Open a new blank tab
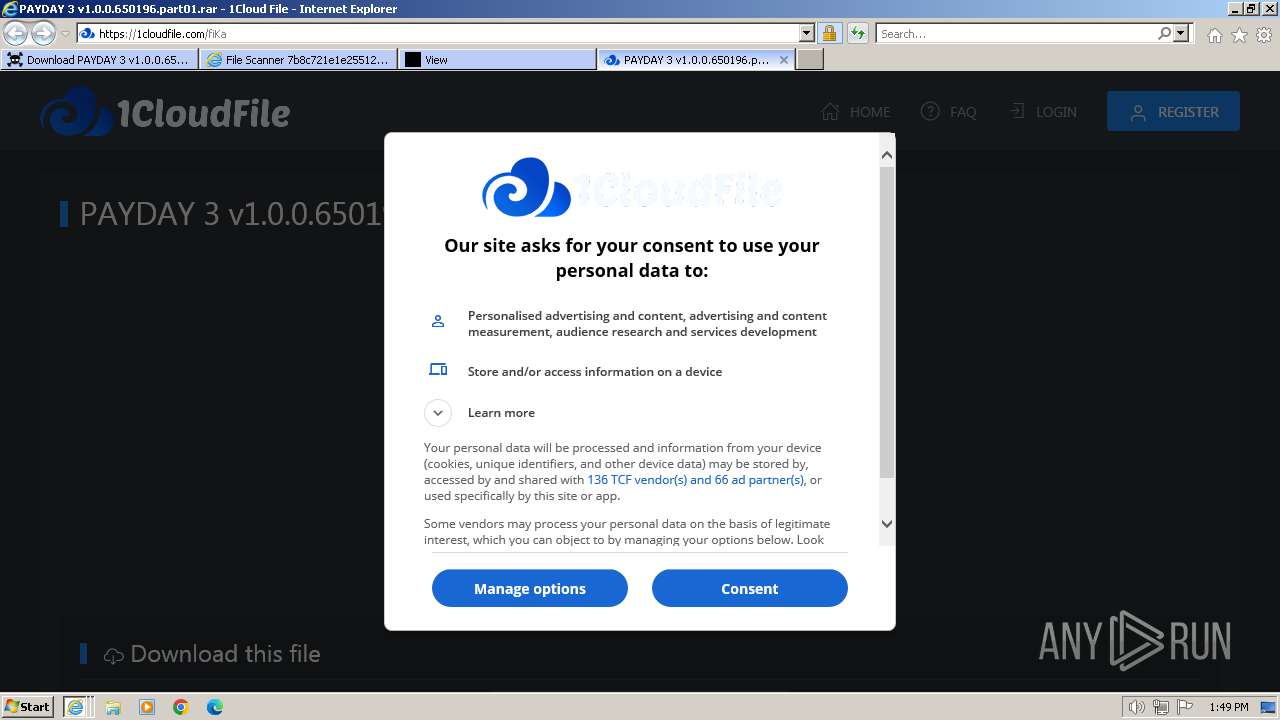The height and width of the screenshot is (720, 1280). pyautogui.click(x=810, y=60)
